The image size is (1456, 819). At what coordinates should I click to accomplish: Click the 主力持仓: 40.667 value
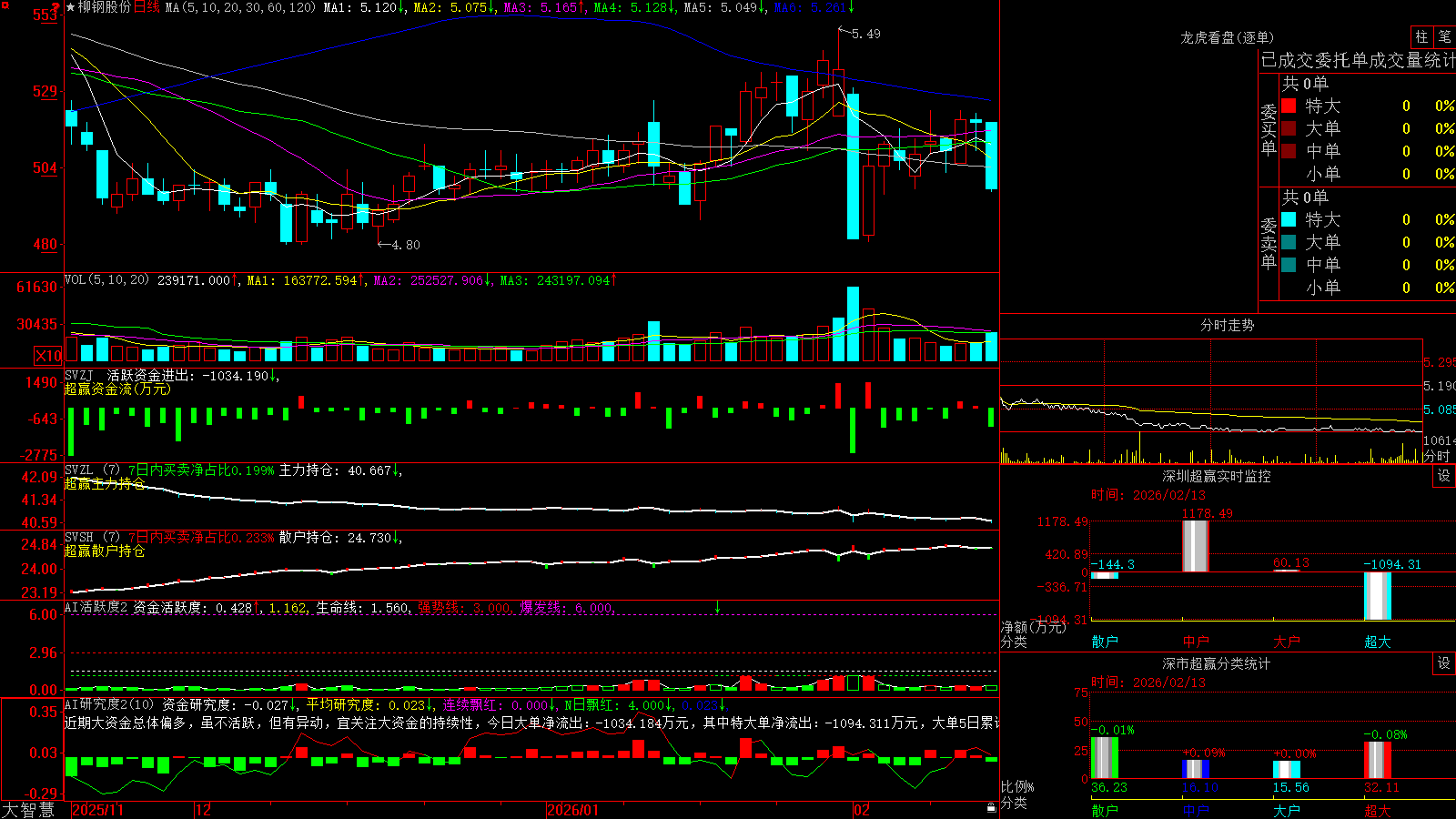click(335, 470)
